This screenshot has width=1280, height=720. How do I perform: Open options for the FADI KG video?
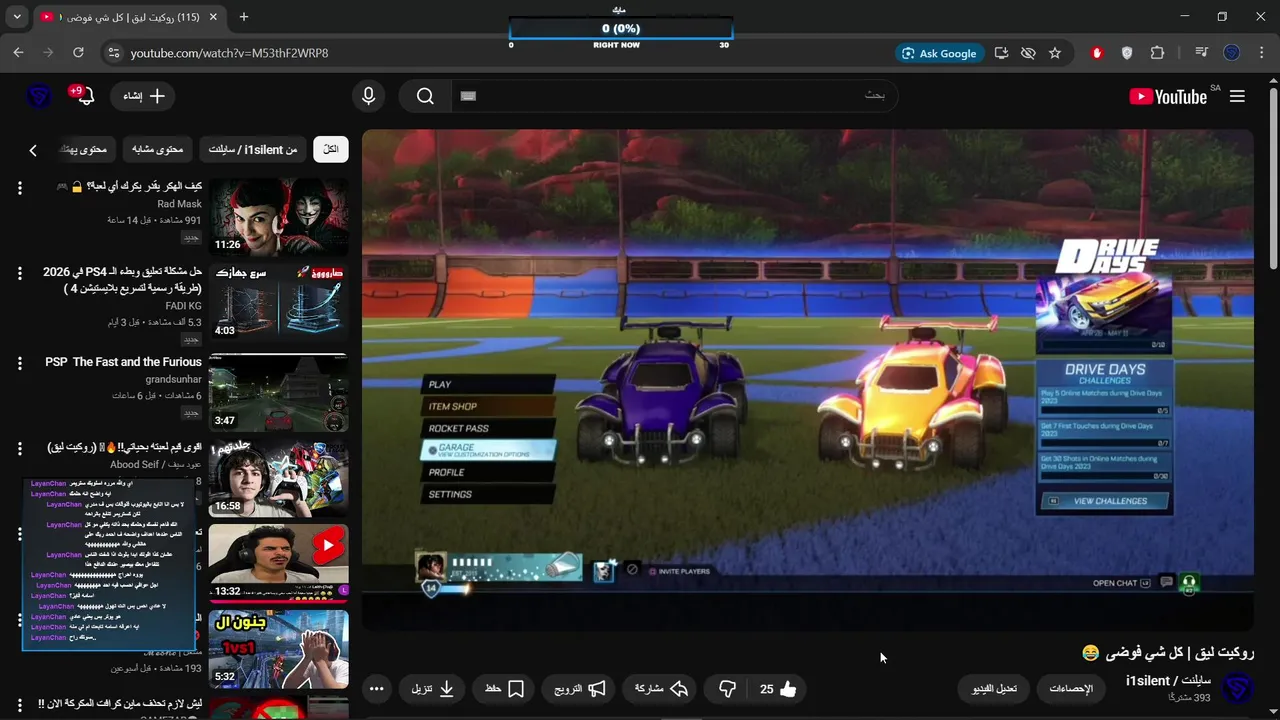pyautogui.click(x=19, y=273)
